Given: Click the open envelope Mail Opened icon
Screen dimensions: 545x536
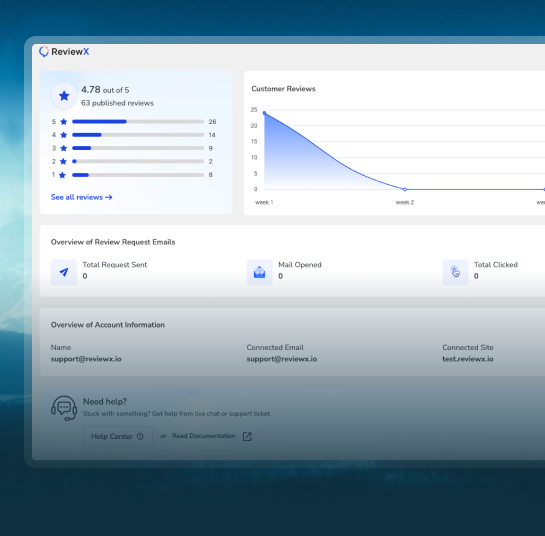Looking at the screenshot, I should click(x=260, y=272).
